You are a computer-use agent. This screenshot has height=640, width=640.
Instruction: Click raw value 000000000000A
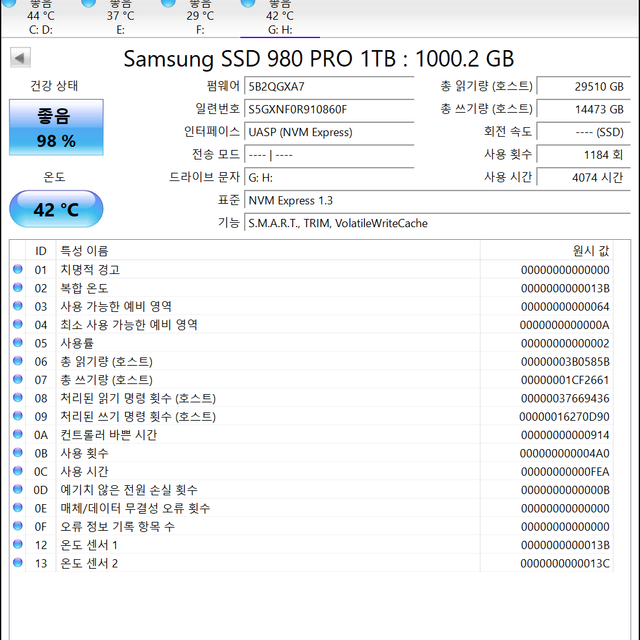564,325
